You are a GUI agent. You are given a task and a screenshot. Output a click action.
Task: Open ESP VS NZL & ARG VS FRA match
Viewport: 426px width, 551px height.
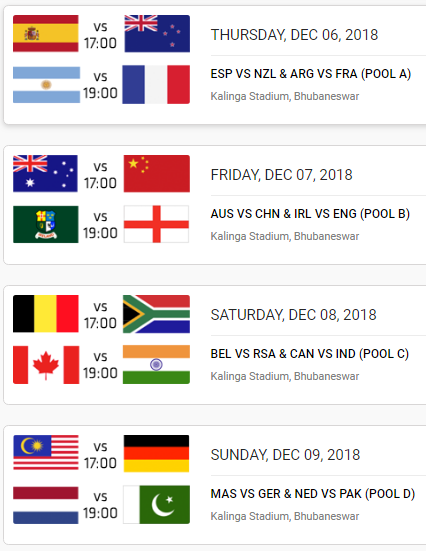coord(311,74)
